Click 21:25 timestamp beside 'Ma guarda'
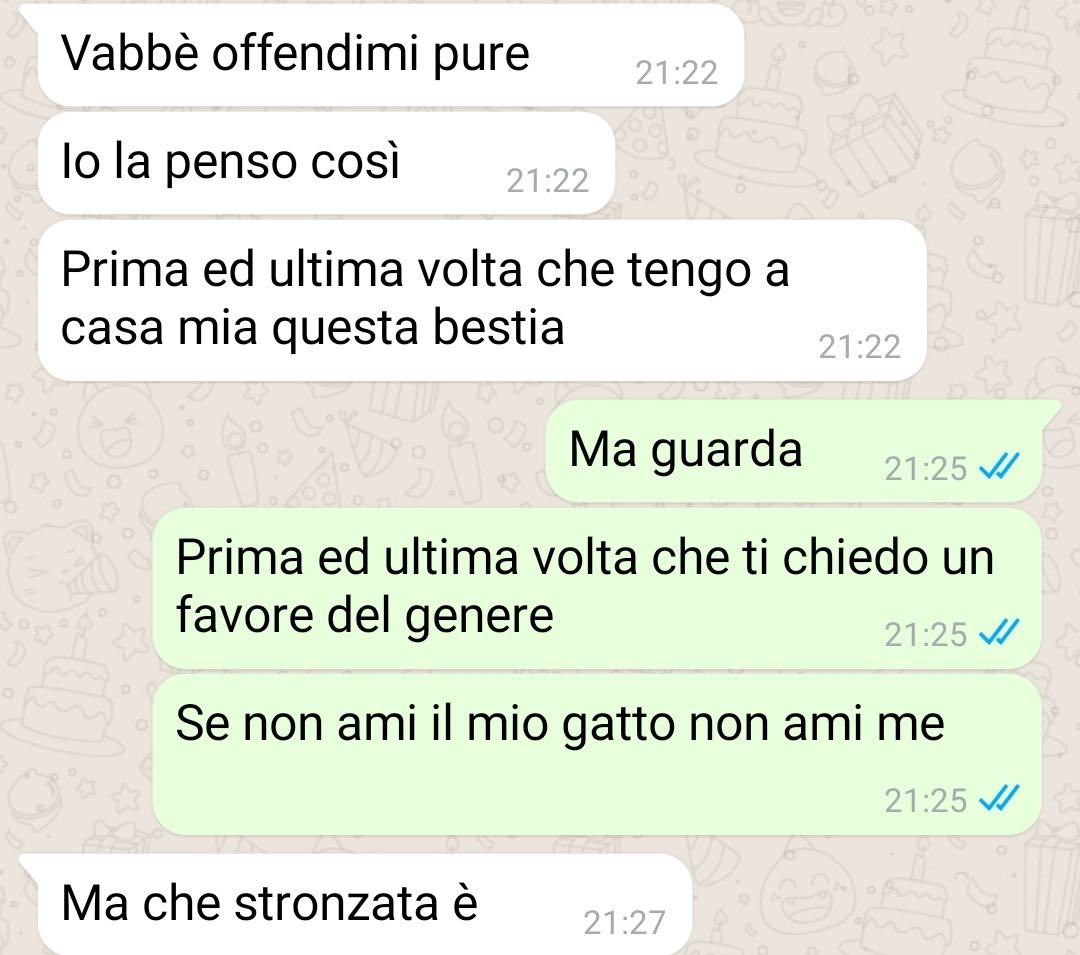Viewport: 1080px width, 955px height. point(926,469)
